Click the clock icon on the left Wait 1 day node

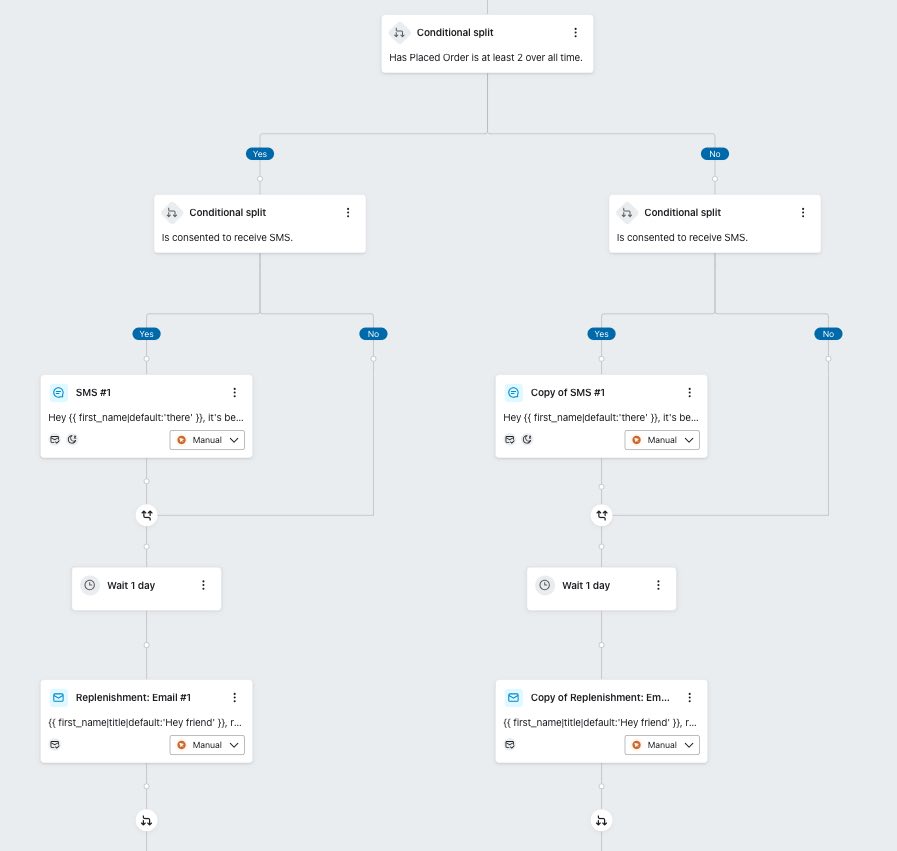pyautogui.click(x=89, y=585)
